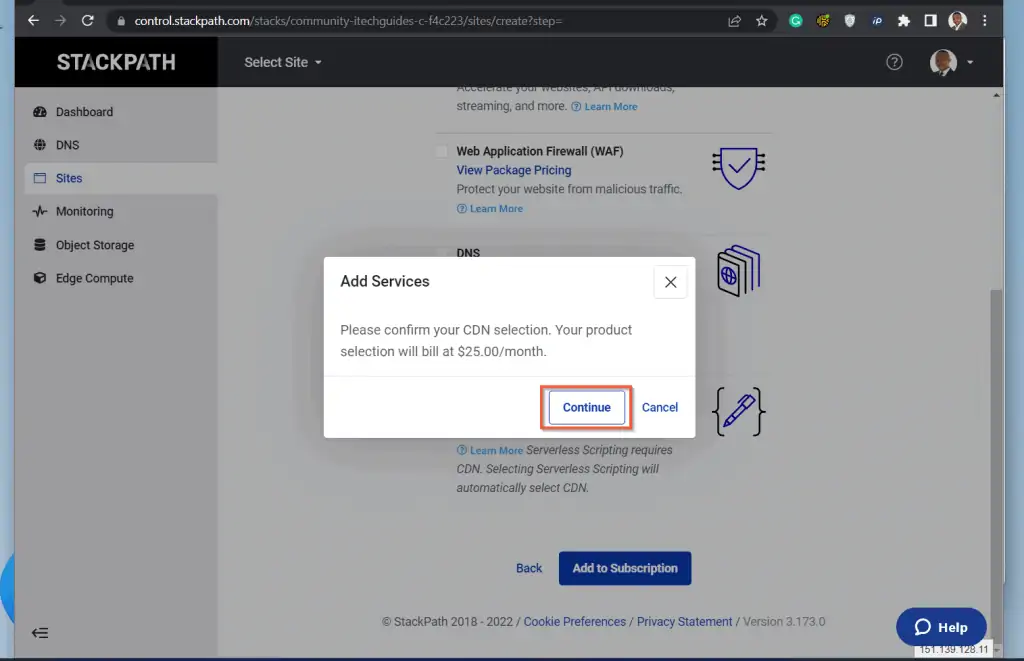Screen dimensions: 1024x661
Task: Click Continue in the Add Services dialog
Action: 586,407
